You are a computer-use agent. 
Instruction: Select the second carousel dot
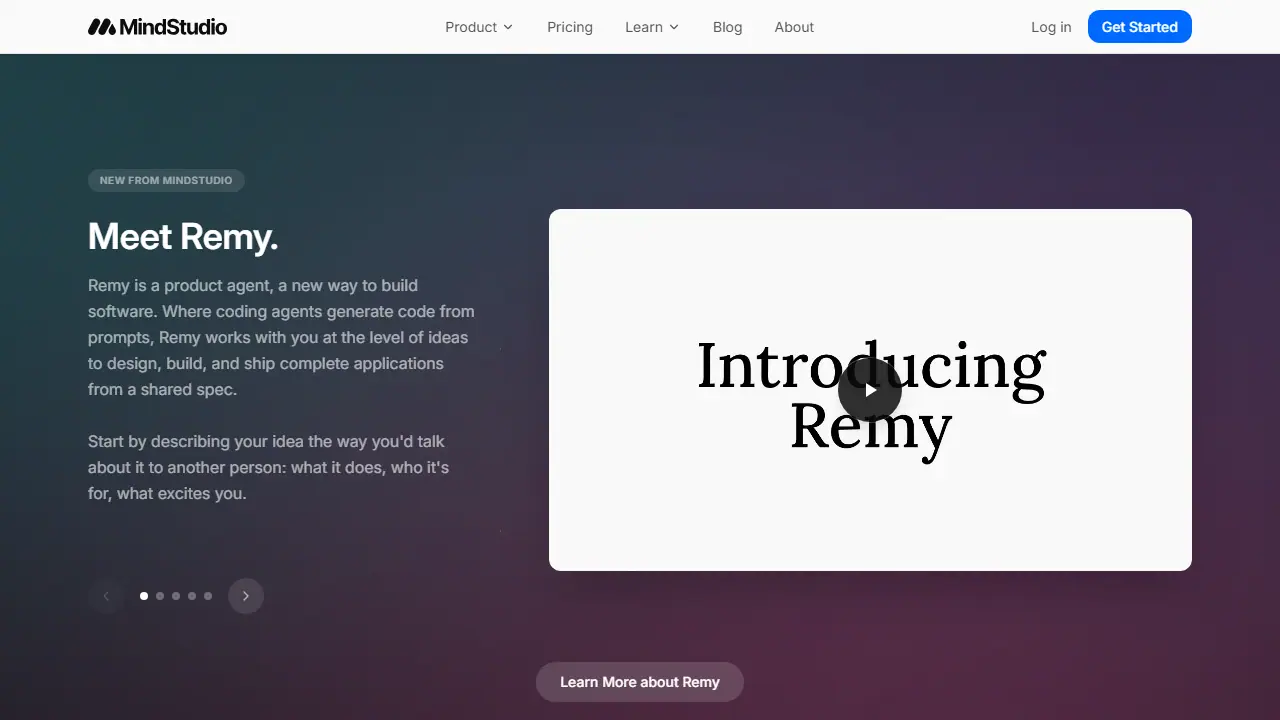[160, 596]
